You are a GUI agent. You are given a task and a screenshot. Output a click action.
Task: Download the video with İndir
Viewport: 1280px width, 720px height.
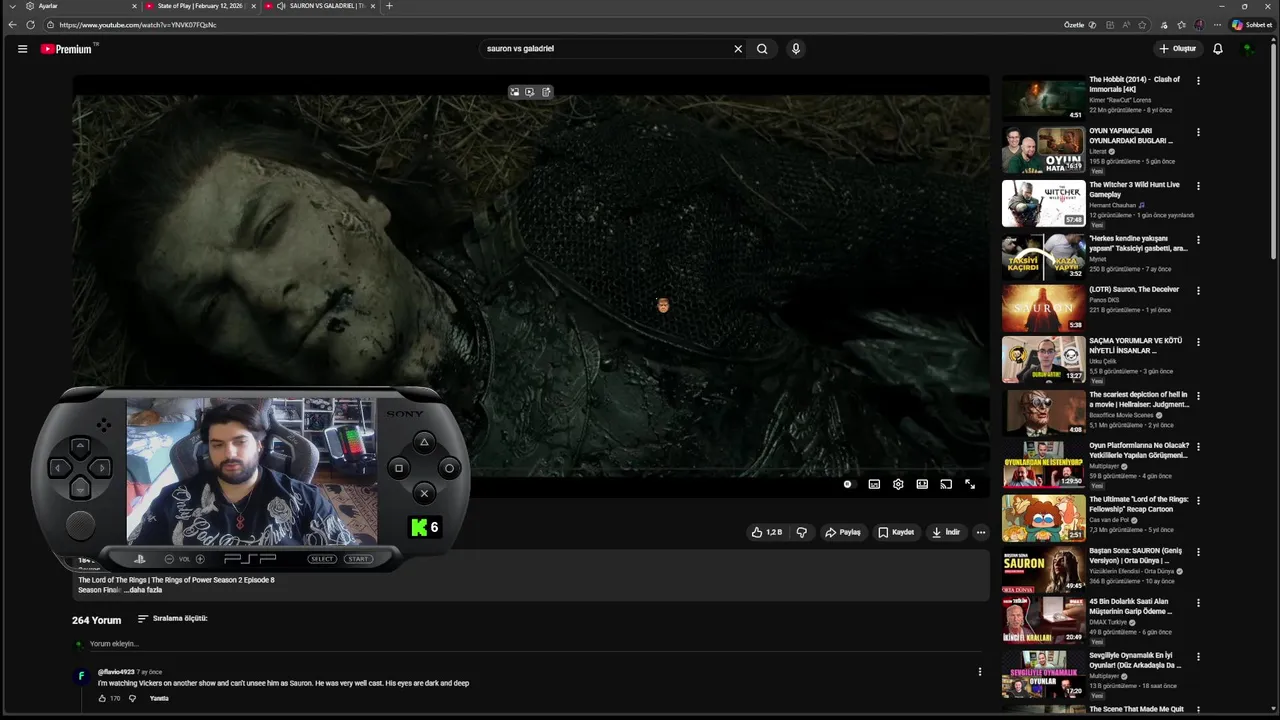point(945,532)
